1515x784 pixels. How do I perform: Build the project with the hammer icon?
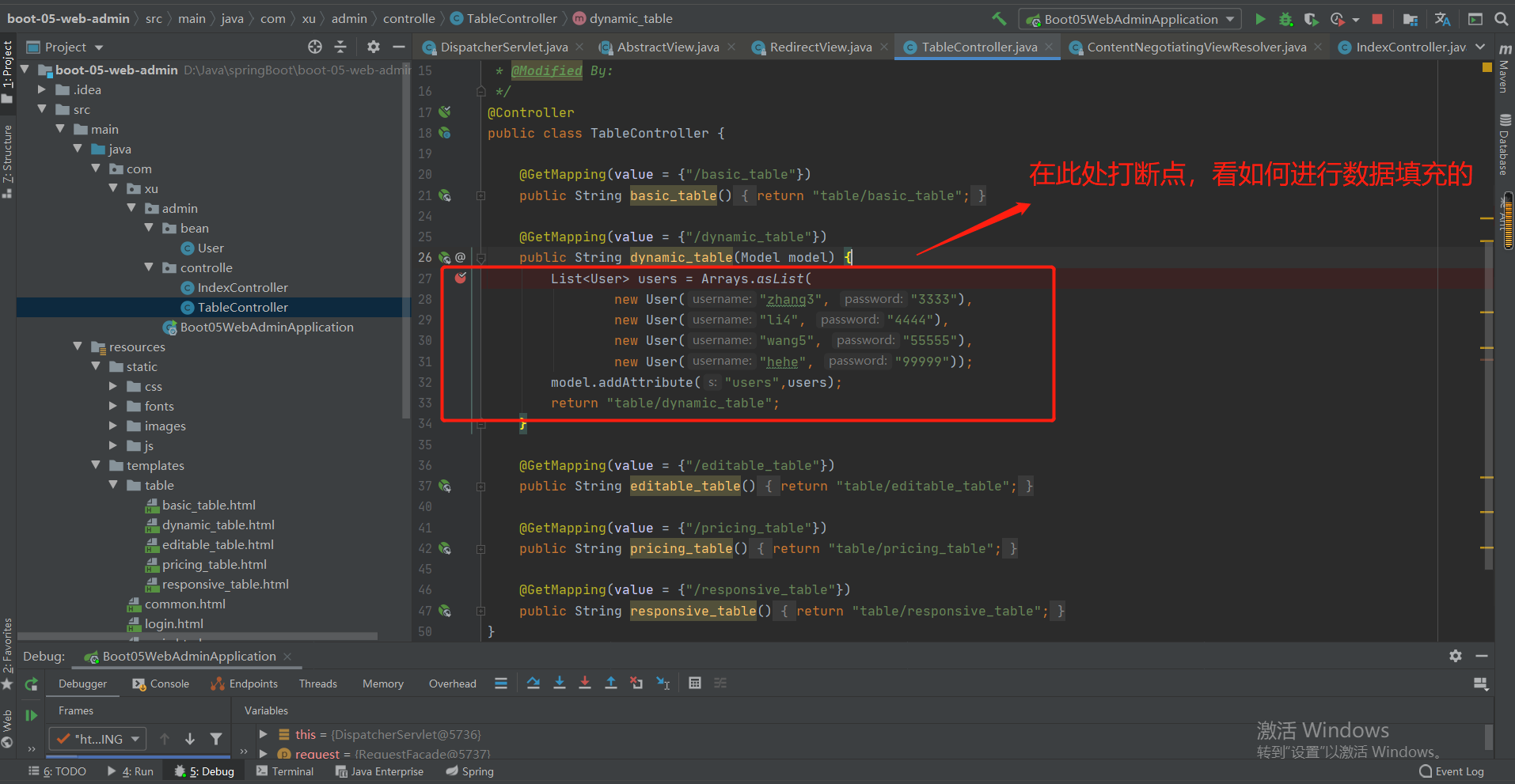coord(1000,19)
